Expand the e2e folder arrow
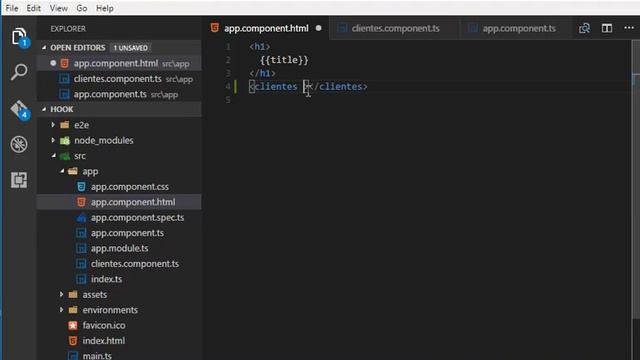This screenshot has height=360, width=640. click(53, 124)
